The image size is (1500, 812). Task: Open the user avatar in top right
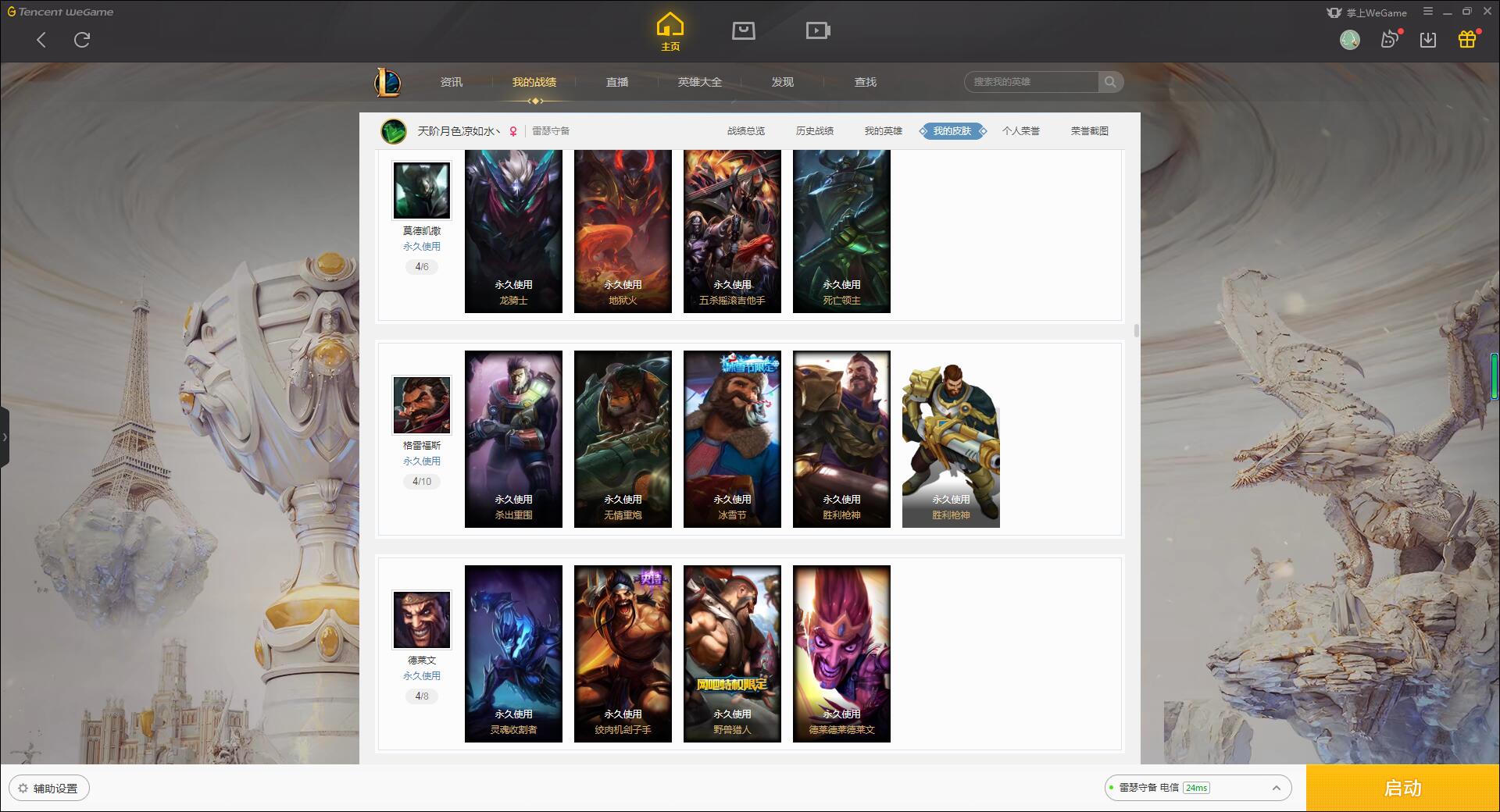tap(1349, 40)
